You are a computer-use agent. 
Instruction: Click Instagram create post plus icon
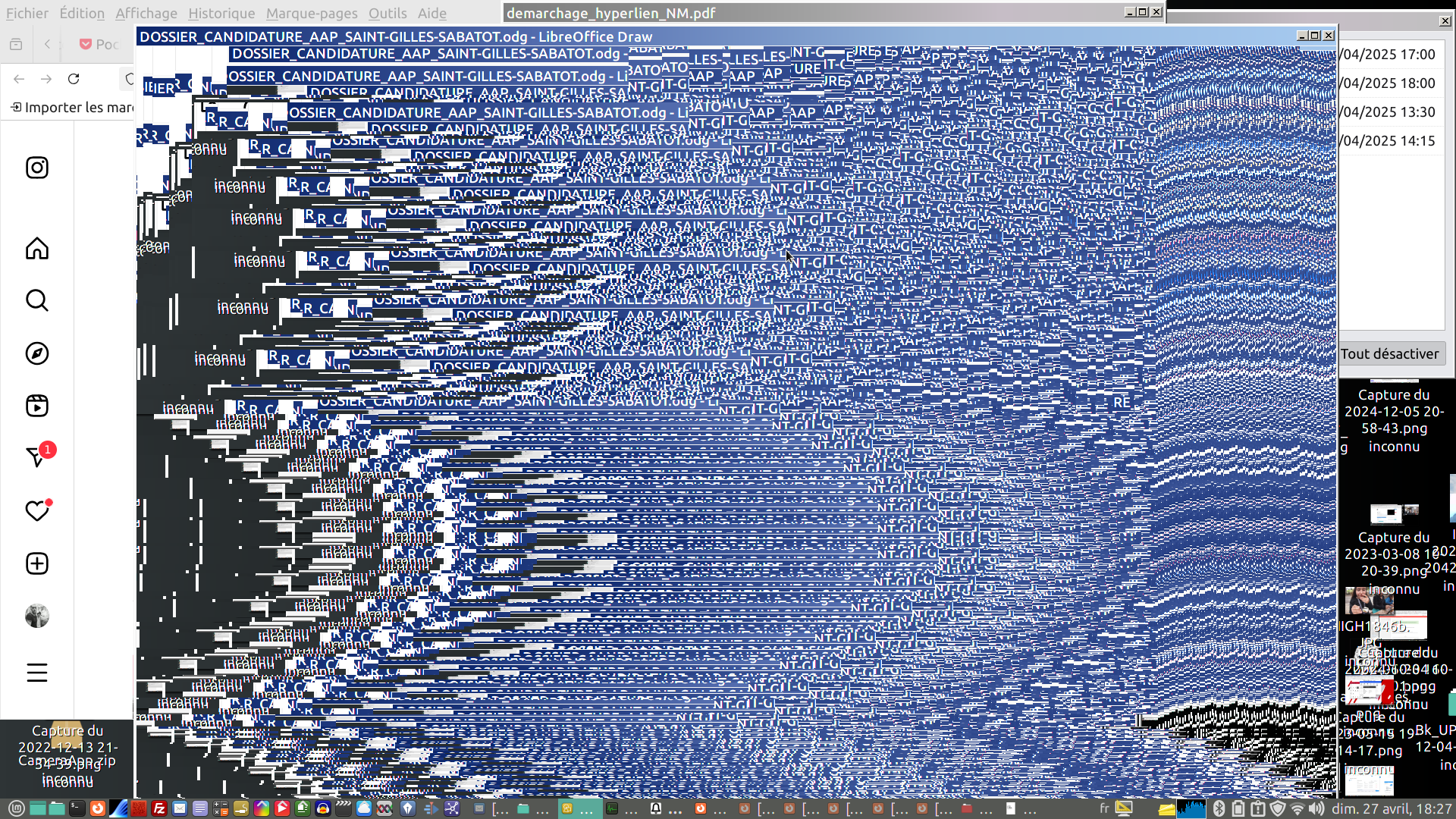click(36, 563)
